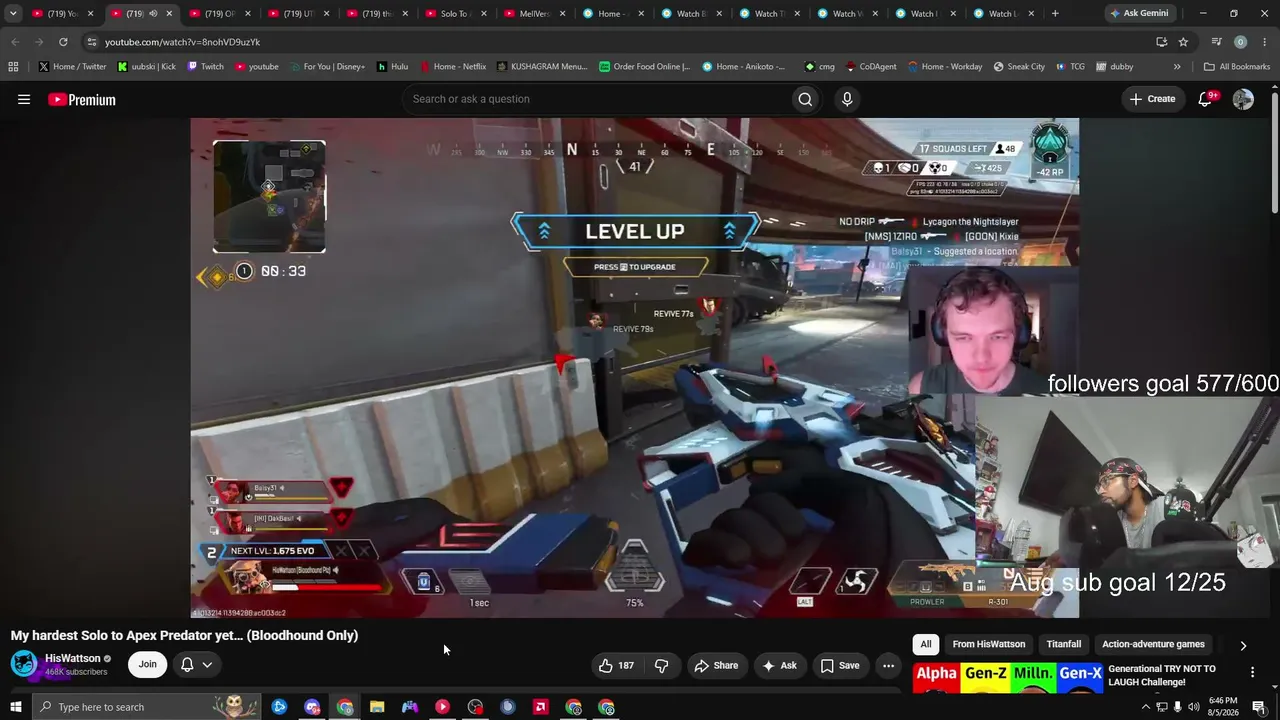Viewport: 1280px width, 720px height.
Task: Focus the YouTube search box
Action: coord(596,99)
